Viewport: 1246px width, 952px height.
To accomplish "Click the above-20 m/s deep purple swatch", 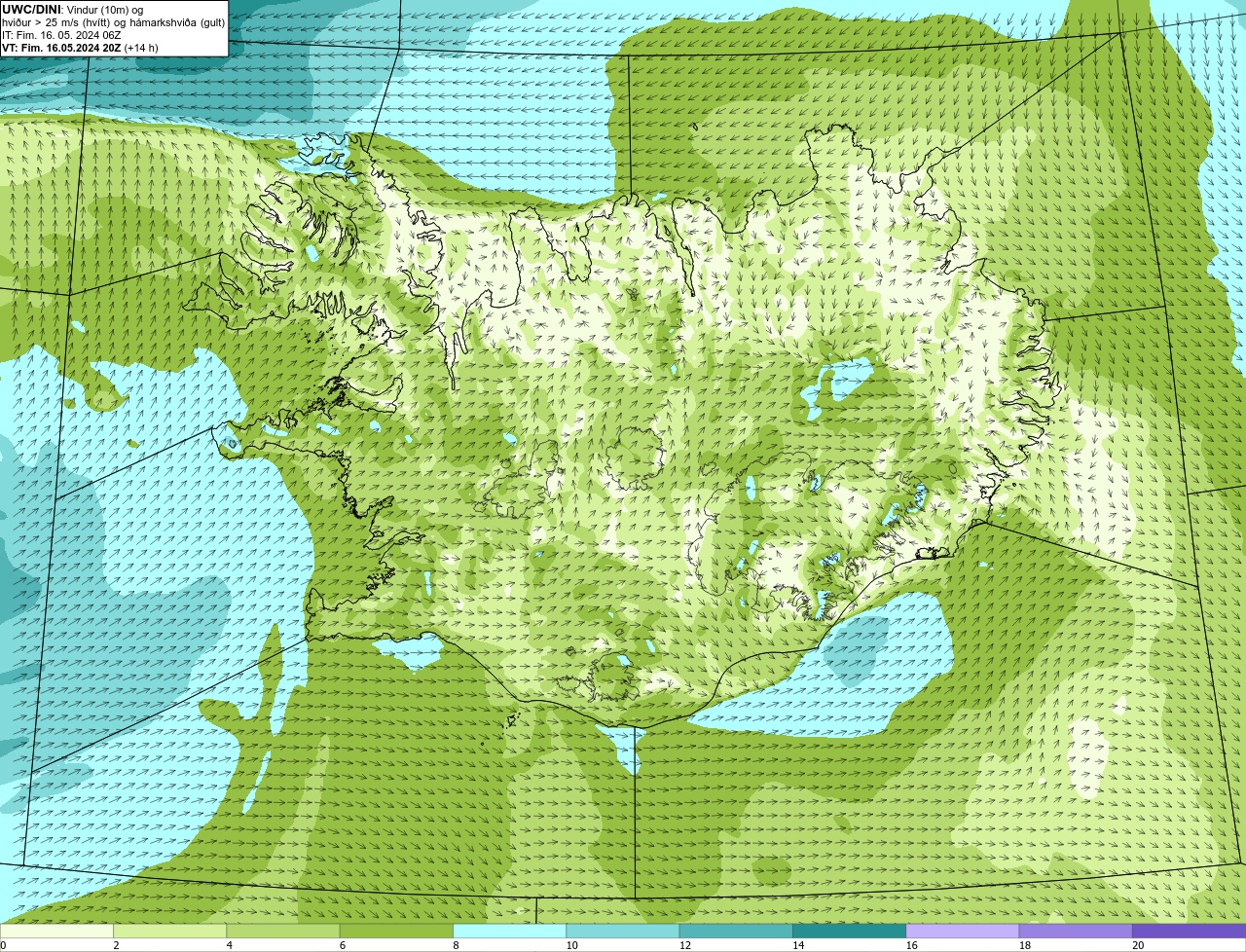I will pyautogui.click(x=1189, y=932).
